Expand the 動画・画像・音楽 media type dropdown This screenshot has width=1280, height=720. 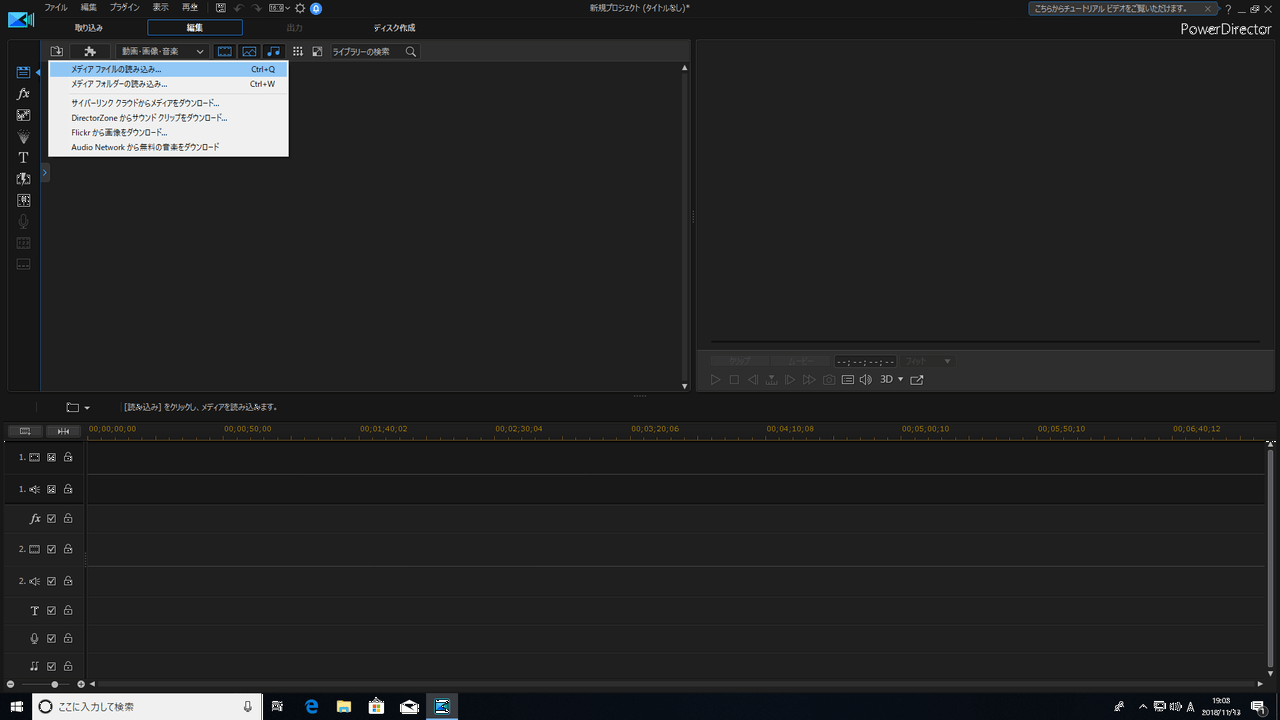click(x=161, y=51)
